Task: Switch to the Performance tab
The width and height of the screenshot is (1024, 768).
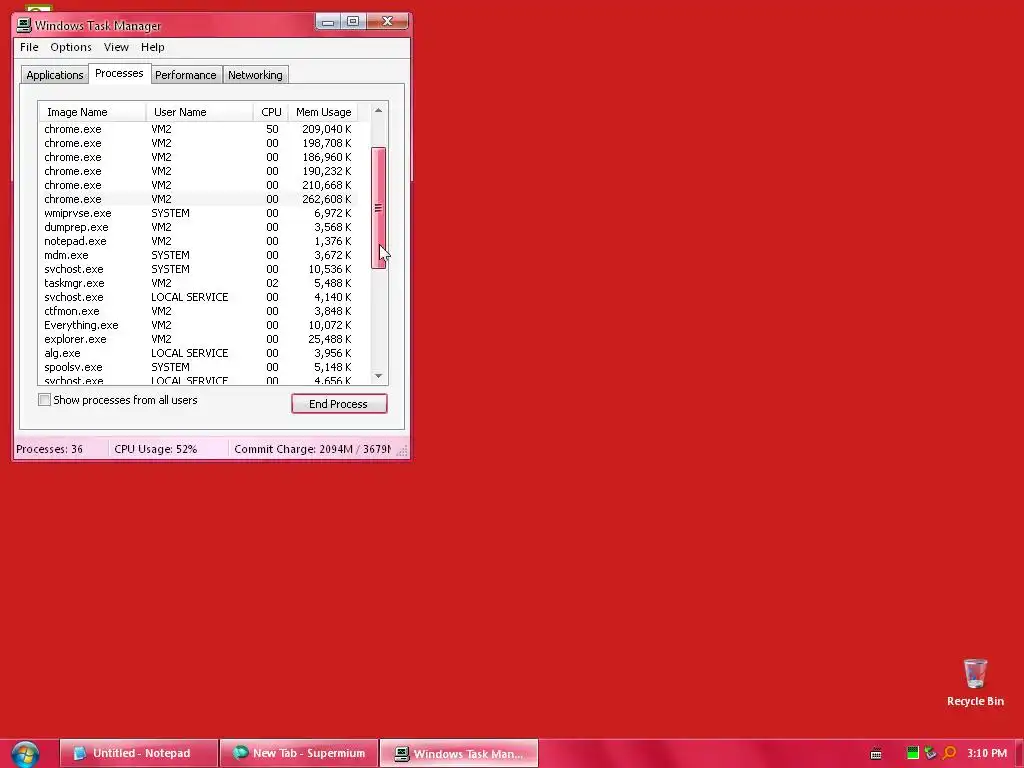Action: coord(185,75)
